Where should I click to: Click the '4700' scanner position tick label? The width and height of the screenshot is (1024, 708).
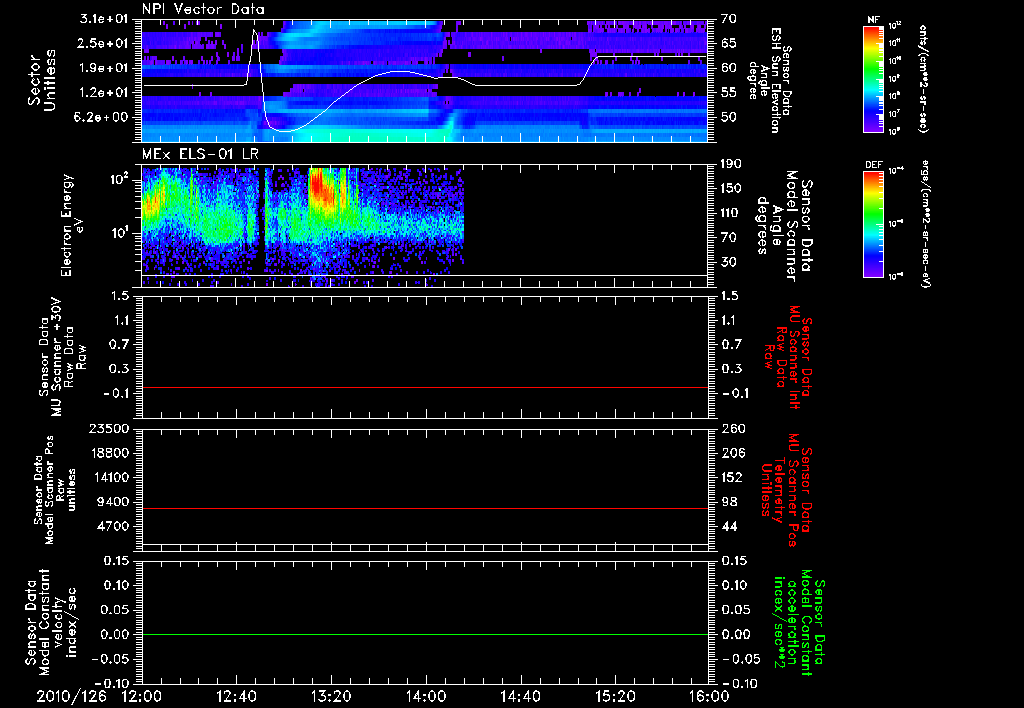pos(113,526)
